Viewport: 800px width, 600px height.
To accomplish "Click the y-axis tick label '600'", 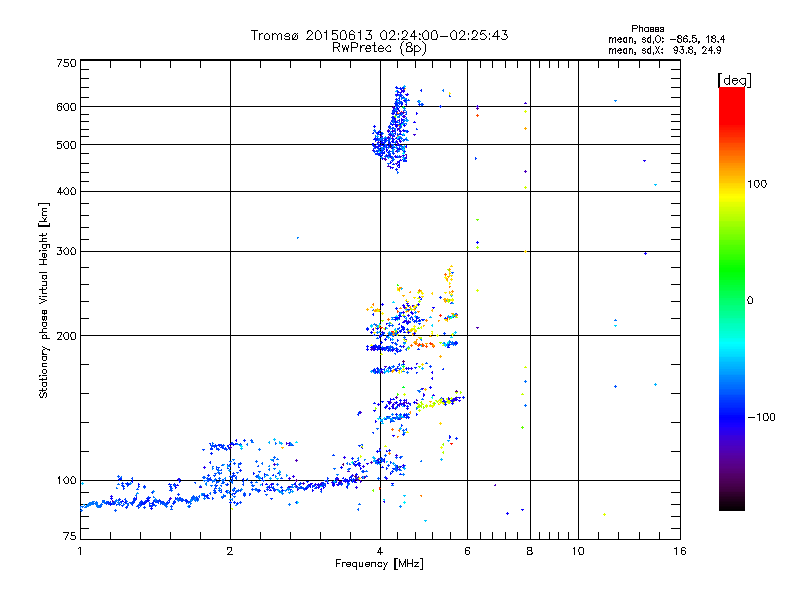I will (x=66, y=107).
